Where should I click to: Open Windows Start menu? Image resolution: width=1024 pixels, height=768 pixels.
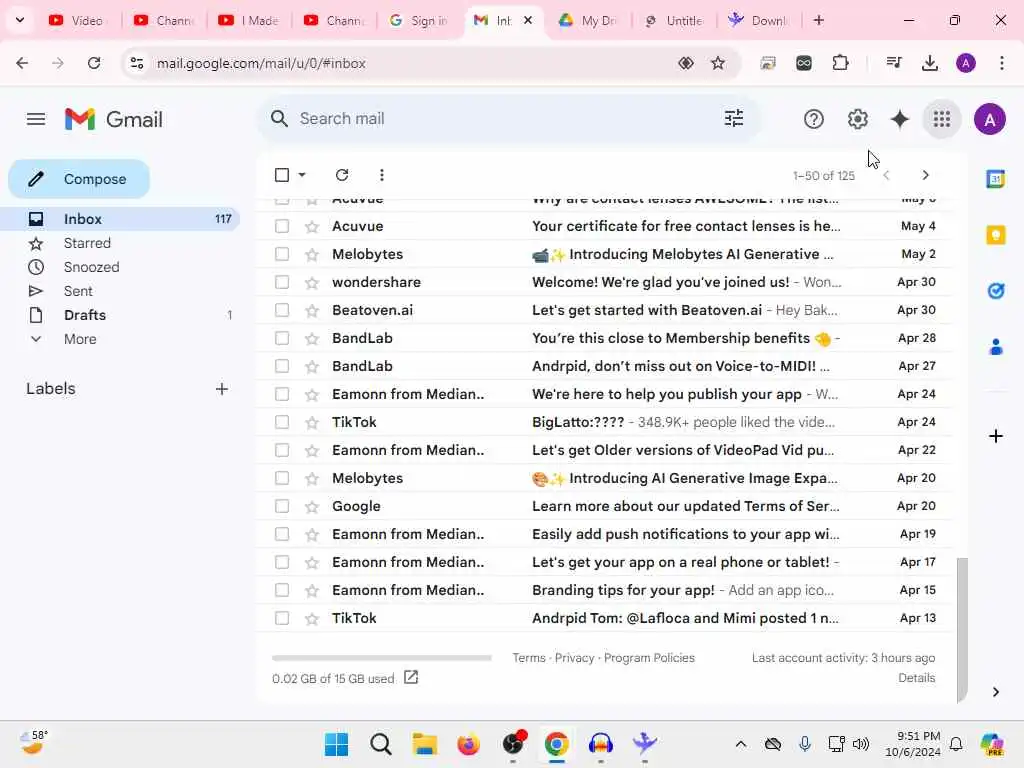(x=337, y=744)
